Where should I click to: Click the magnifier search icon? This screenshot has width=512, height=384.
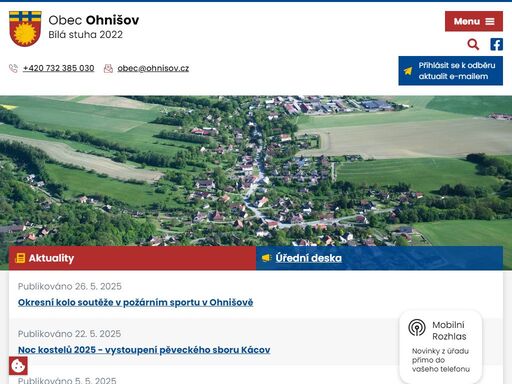[473, 44]
